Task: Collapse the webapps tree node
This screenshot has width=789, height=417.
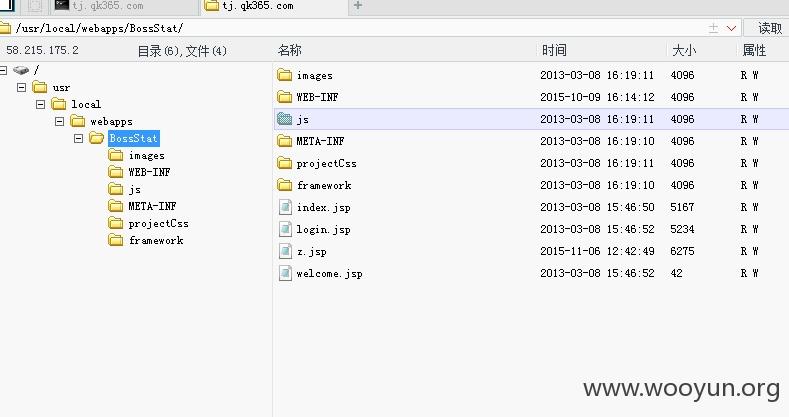Action: tap(59, 121)
